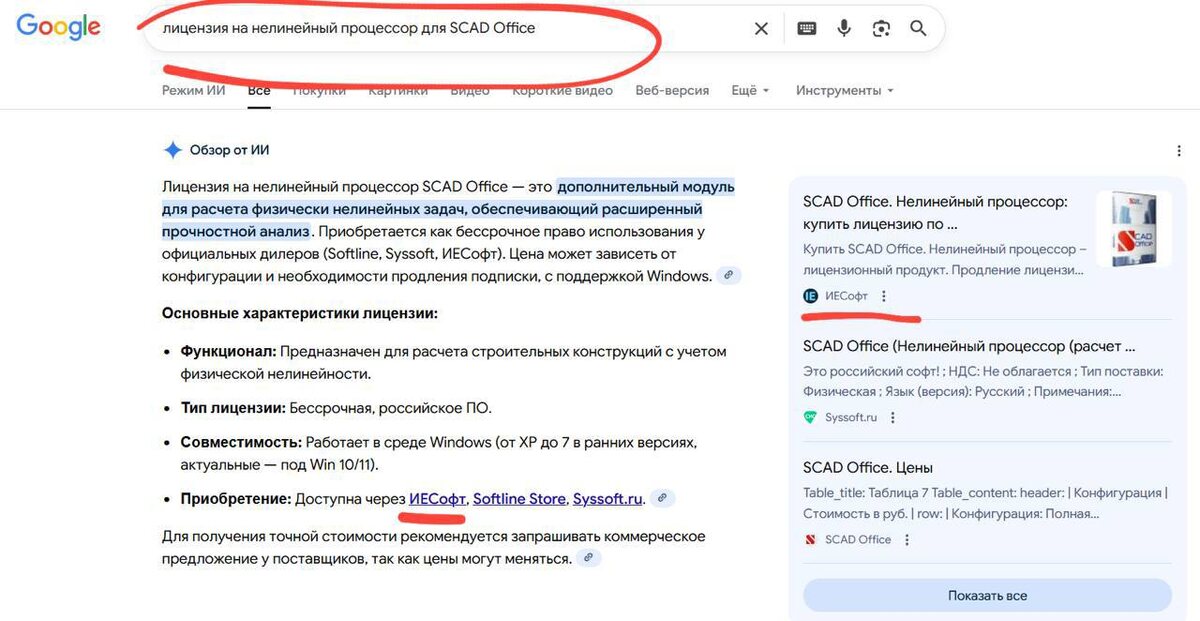Click the Обзор от ИИ label
The width and height of the screenshot is (1200, 621).
(x=229, y=150)
